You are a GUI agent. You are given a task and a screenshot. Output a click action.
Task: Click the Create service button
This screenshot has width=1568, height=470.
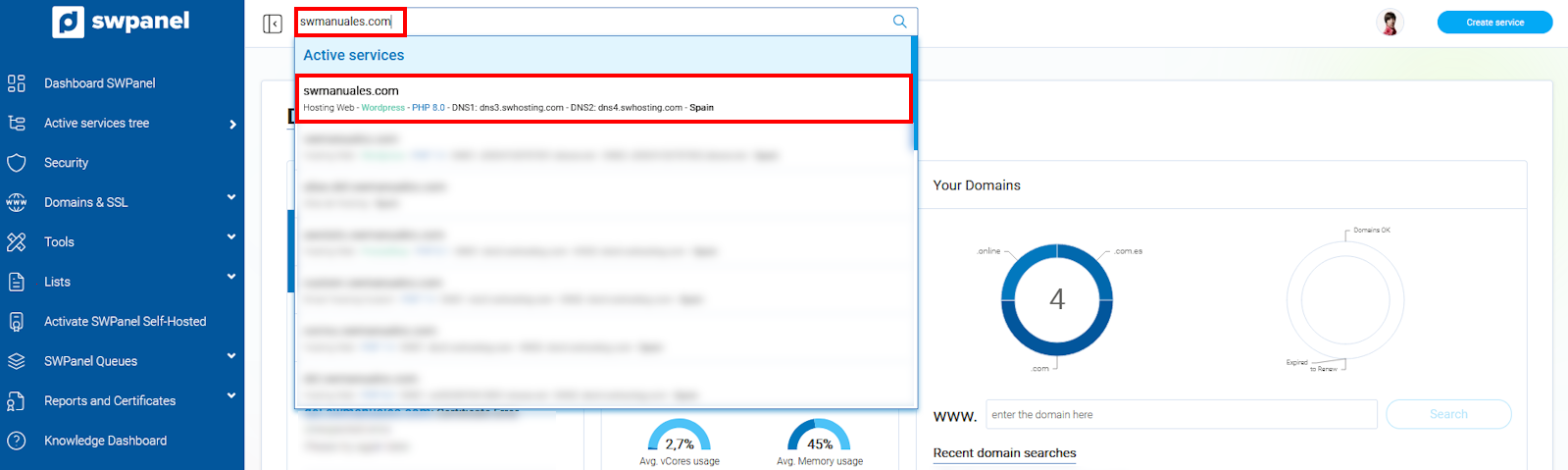pos(1494,23)
